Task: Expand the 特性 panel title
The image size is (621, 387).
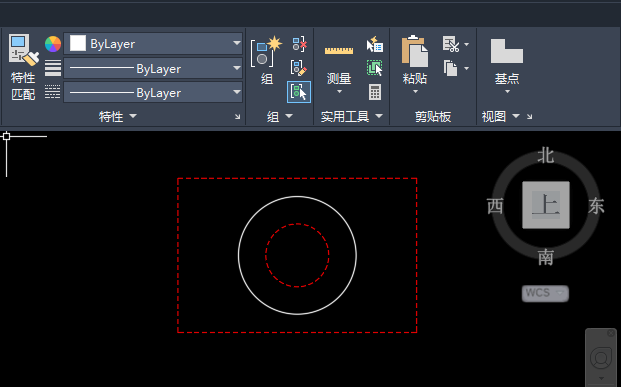Action: pyautogui.click(x=118, y=116)
